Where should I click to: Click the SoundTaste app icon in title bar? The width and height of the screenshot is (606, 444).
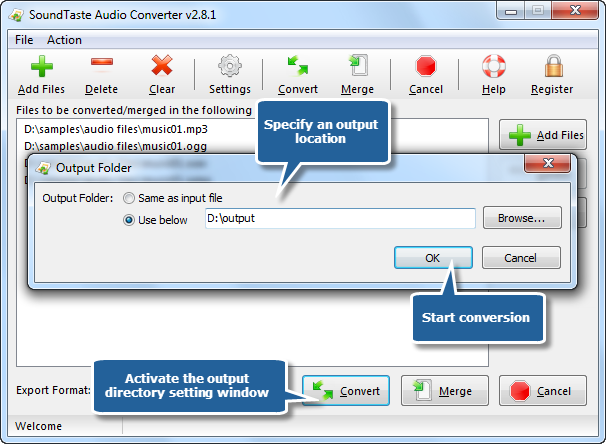17,15
